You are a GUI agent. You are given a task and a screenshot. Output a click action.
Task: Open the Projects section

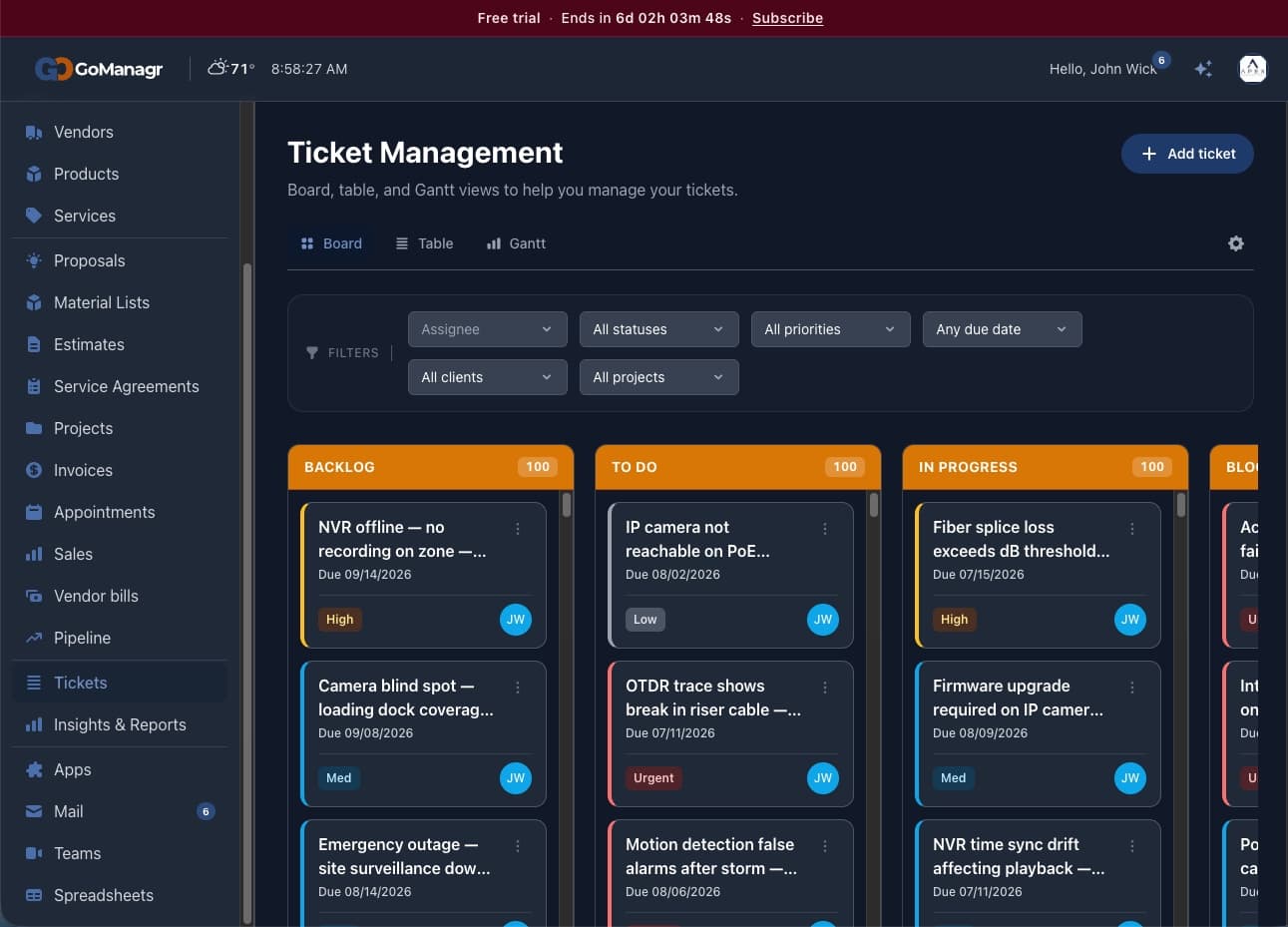(120, 428)
